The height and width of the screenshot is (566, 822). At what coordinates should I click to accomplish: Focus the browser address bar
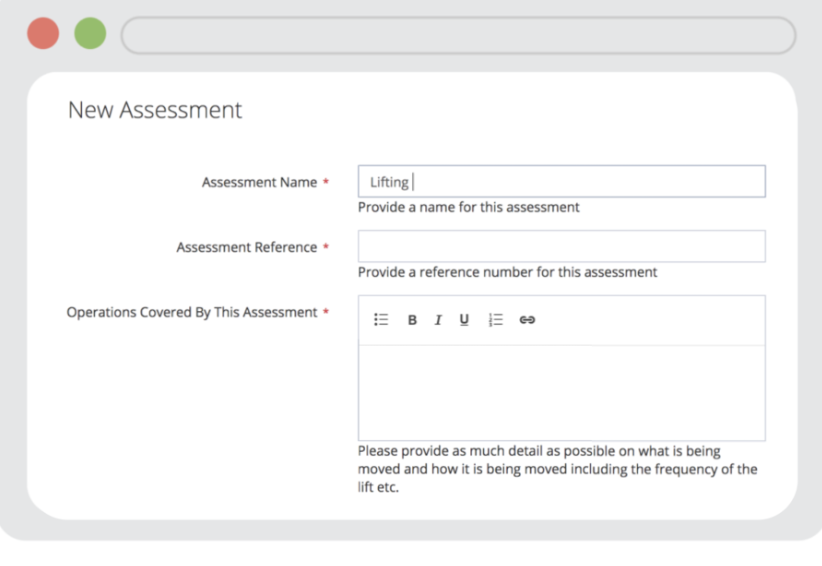[458, 35]
